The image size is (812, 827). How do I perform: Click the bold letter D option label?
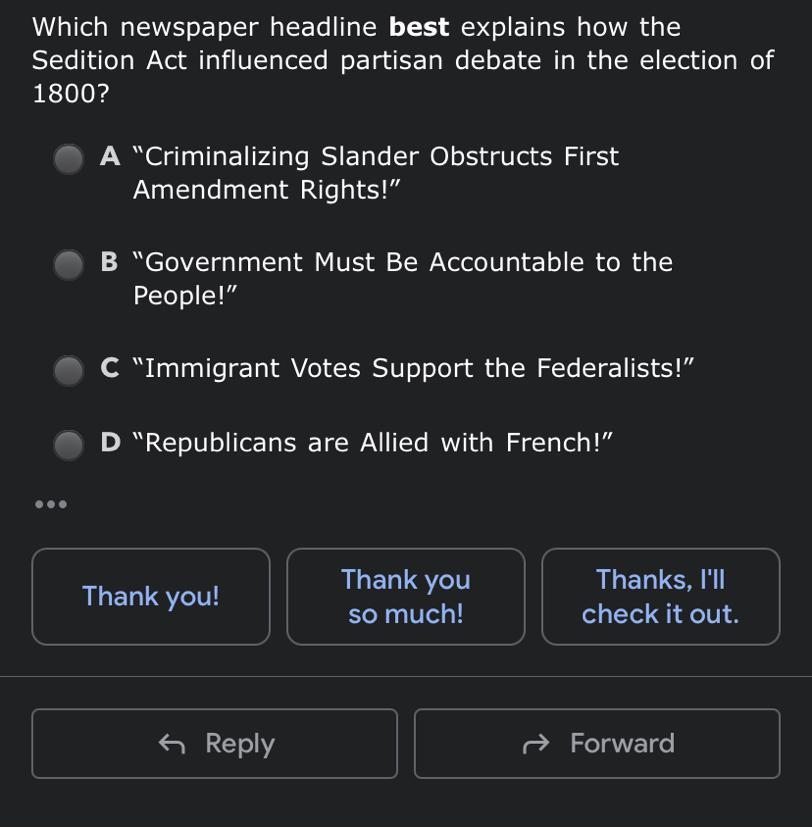tap(111, 443)
